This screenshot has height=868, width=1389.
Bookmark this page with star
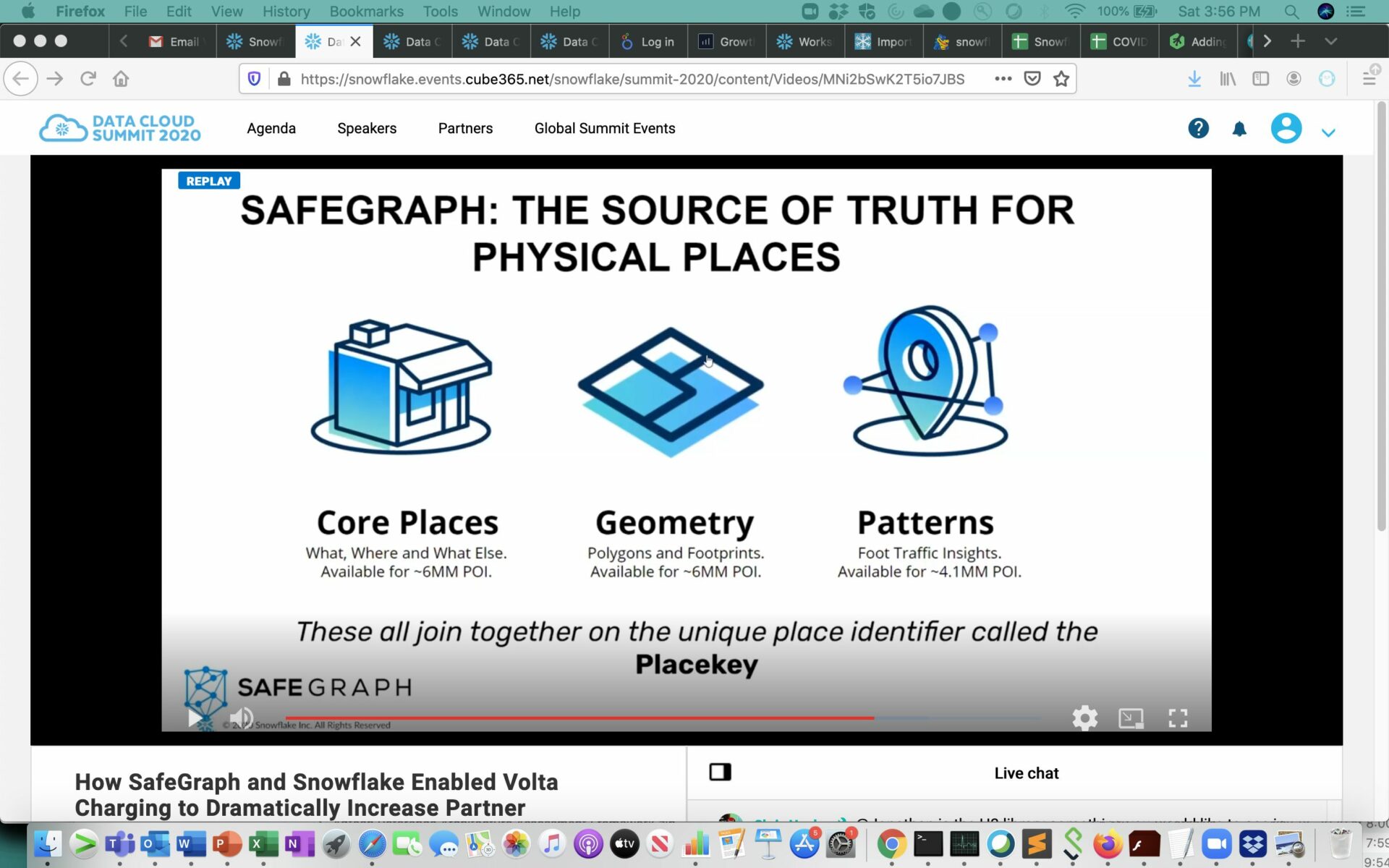click(1061, 79)
